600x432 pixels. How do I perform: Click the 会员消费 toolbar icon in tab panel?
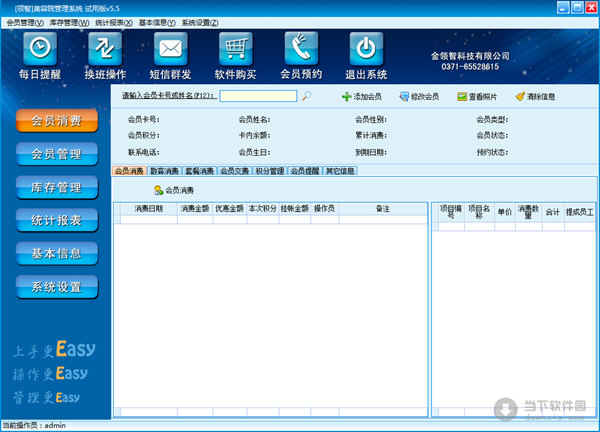tap(158, 190)
